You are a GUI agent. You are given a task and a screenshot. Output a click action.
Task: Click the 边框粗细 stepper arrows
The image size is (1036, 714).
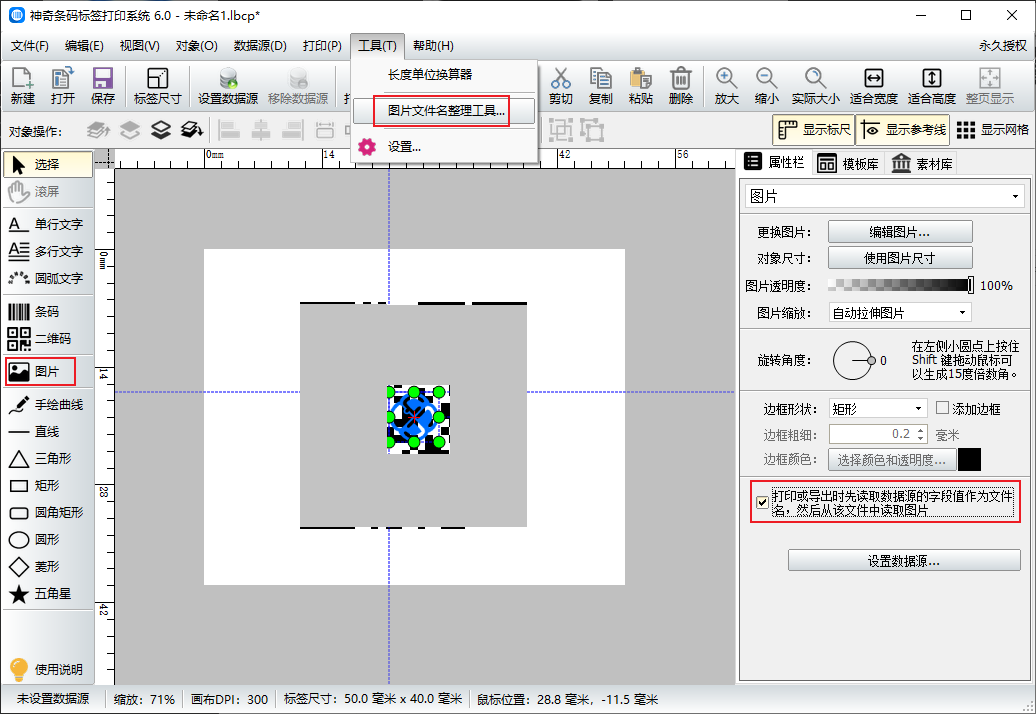[x=920, y=435]
